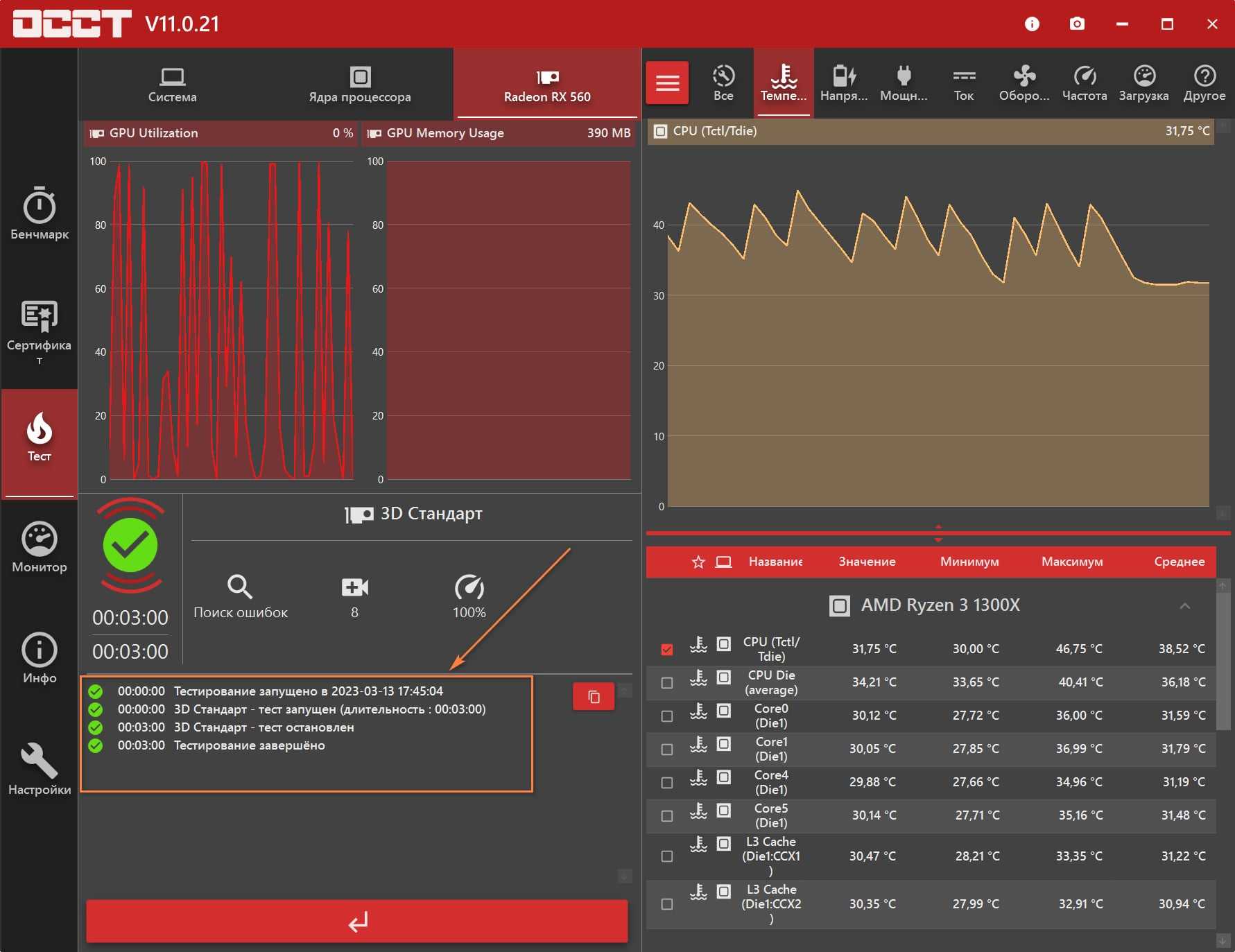Select the Мощность sensor filter
The width and height of the screenshot is (1235, 952).
click(904, 83)
